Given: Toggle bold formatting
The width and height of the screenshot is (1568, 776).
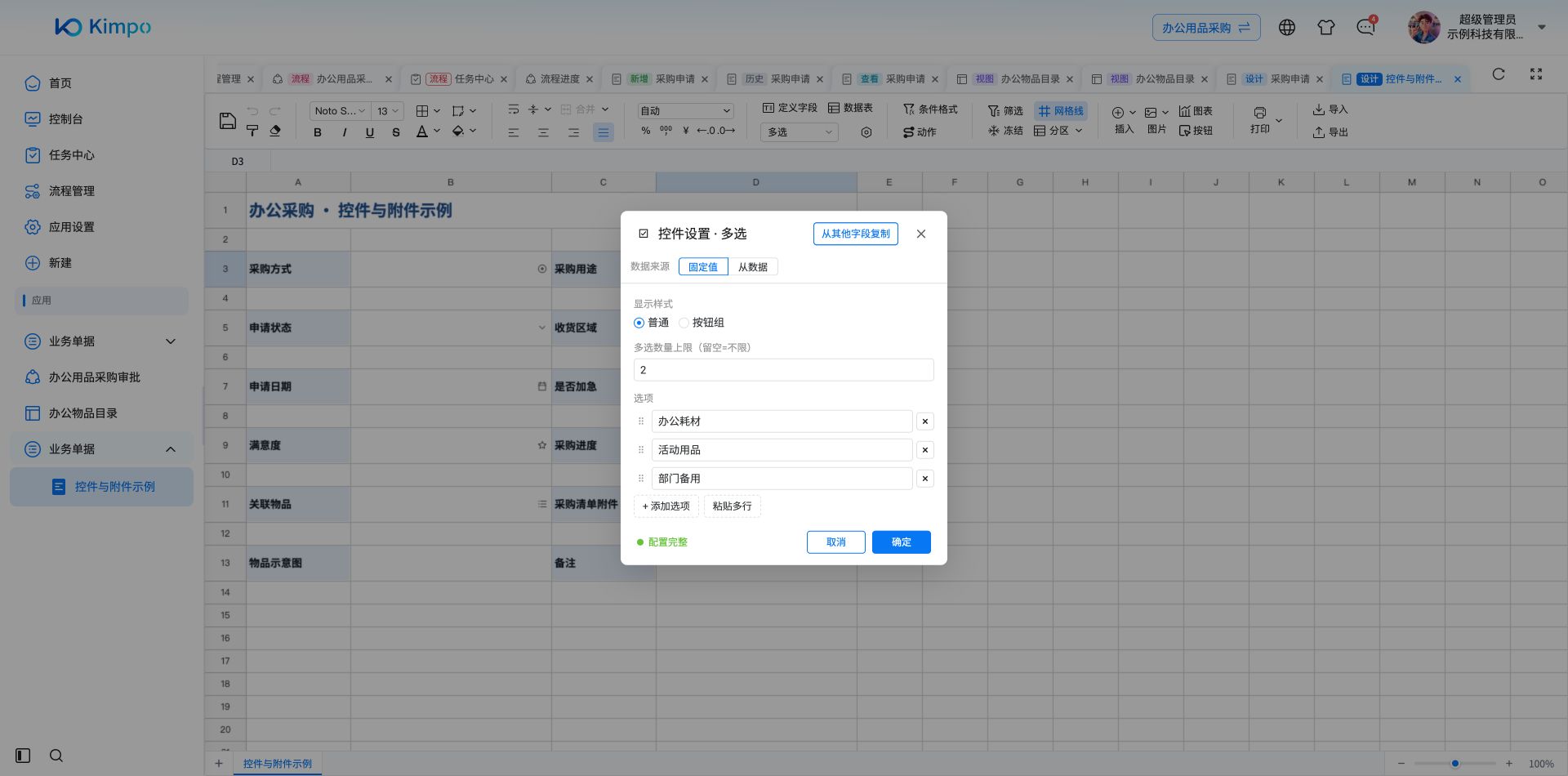Looking at the screenshot, I should point(318,132).
